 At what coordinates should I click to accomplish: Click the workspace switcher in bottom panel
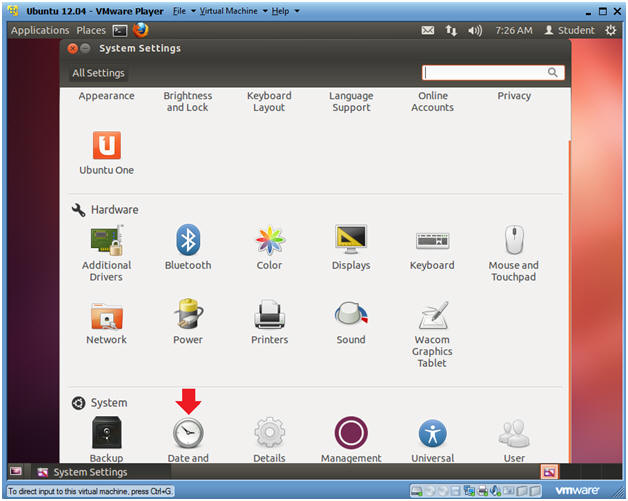pyautogui.click(x=549, y=472)
